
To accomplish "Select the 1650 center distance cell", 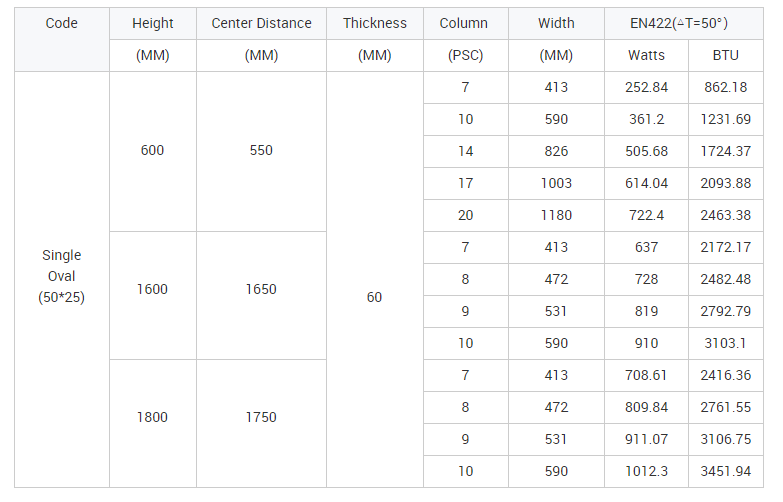I will (261, 295).
